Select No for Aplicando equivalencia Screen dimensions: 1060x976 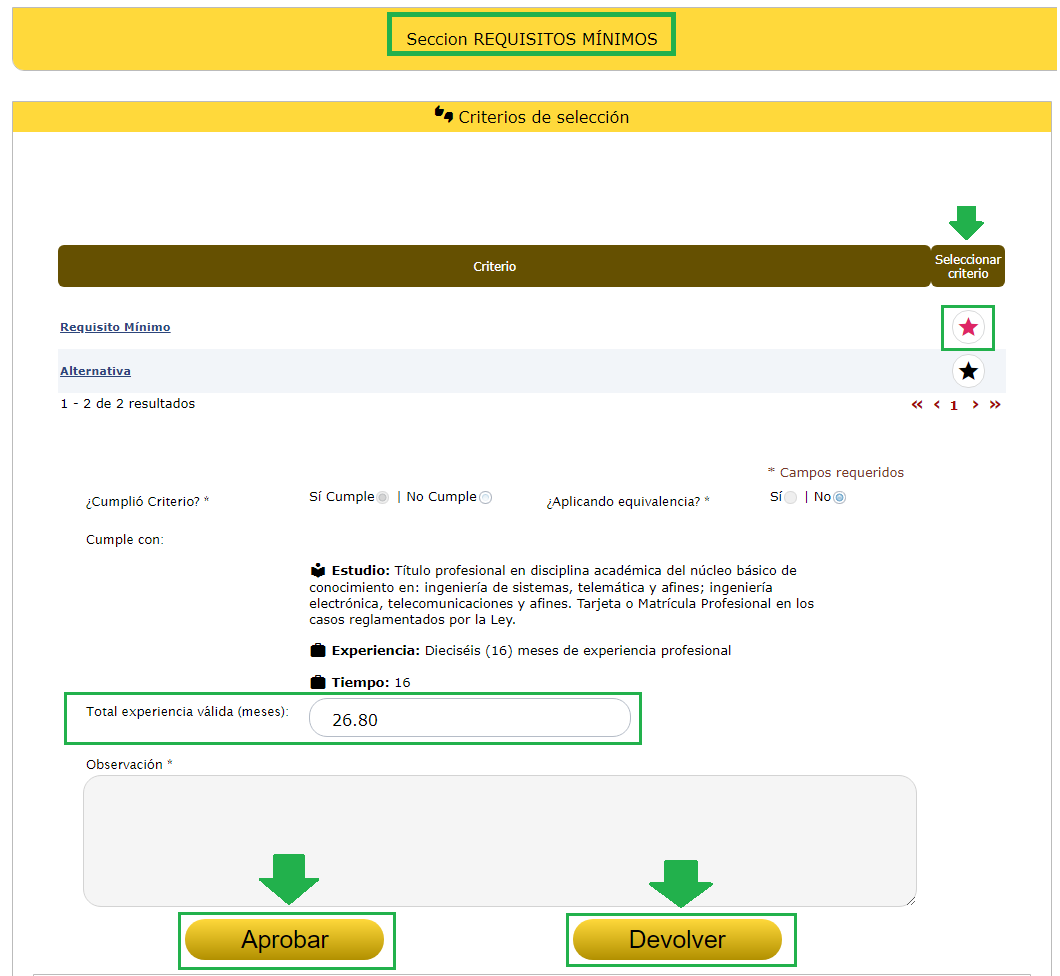(839, 498)
